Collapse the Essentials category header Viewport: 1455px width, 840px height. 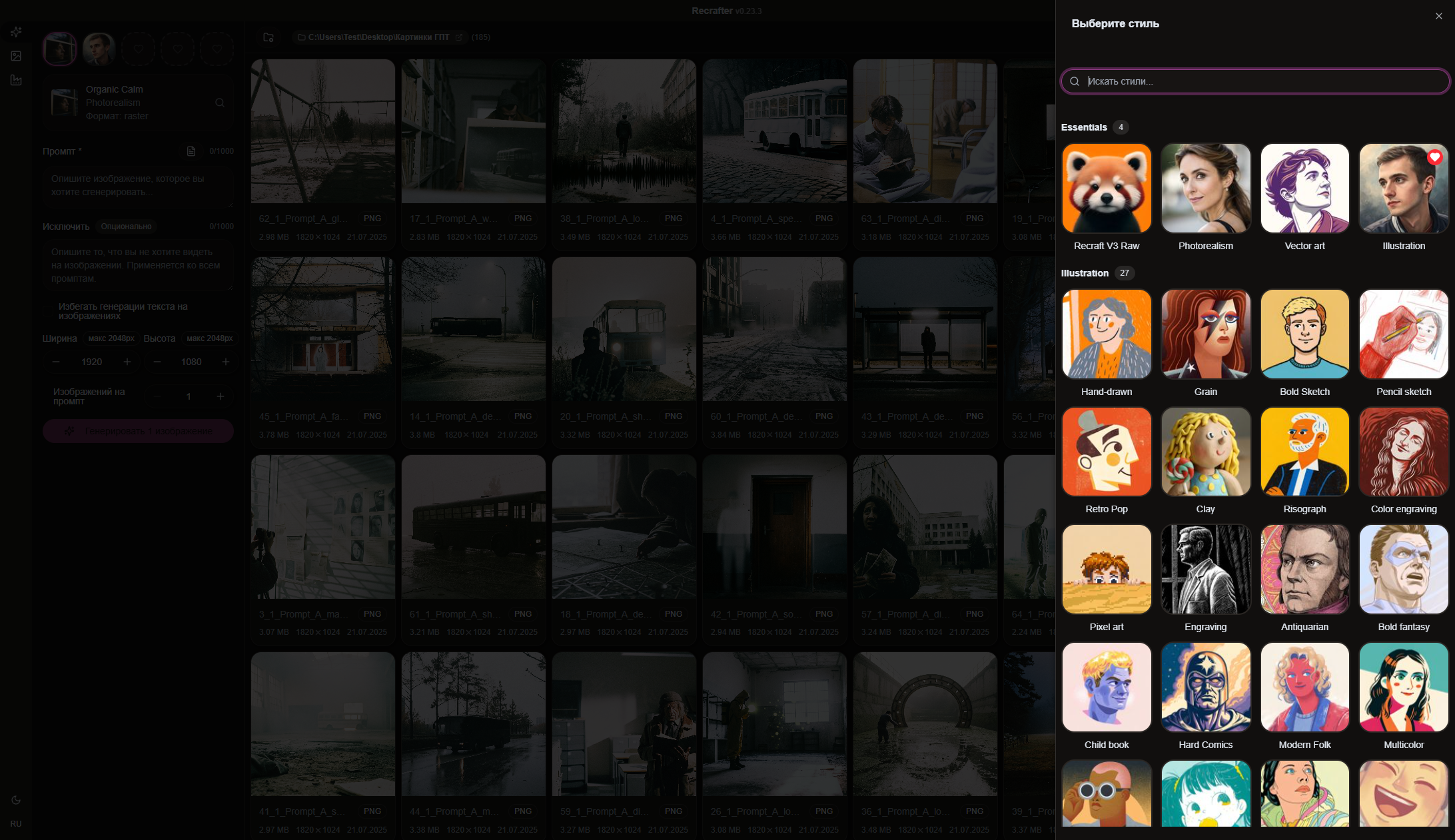point(1084,127)
